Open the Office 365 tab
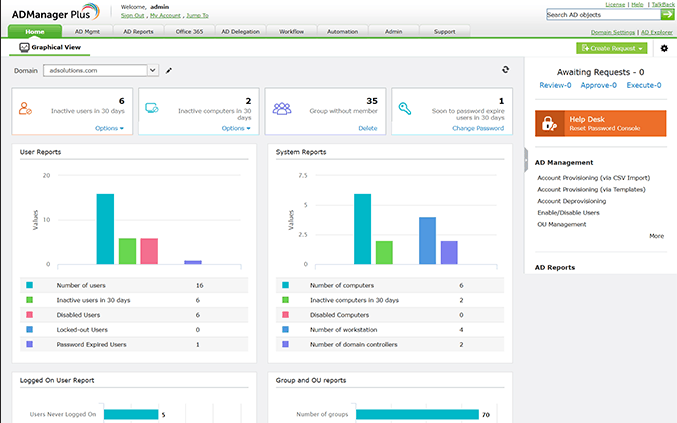Image resolution: width=677 pixels, height=423 pixels. tap(189, 32)
